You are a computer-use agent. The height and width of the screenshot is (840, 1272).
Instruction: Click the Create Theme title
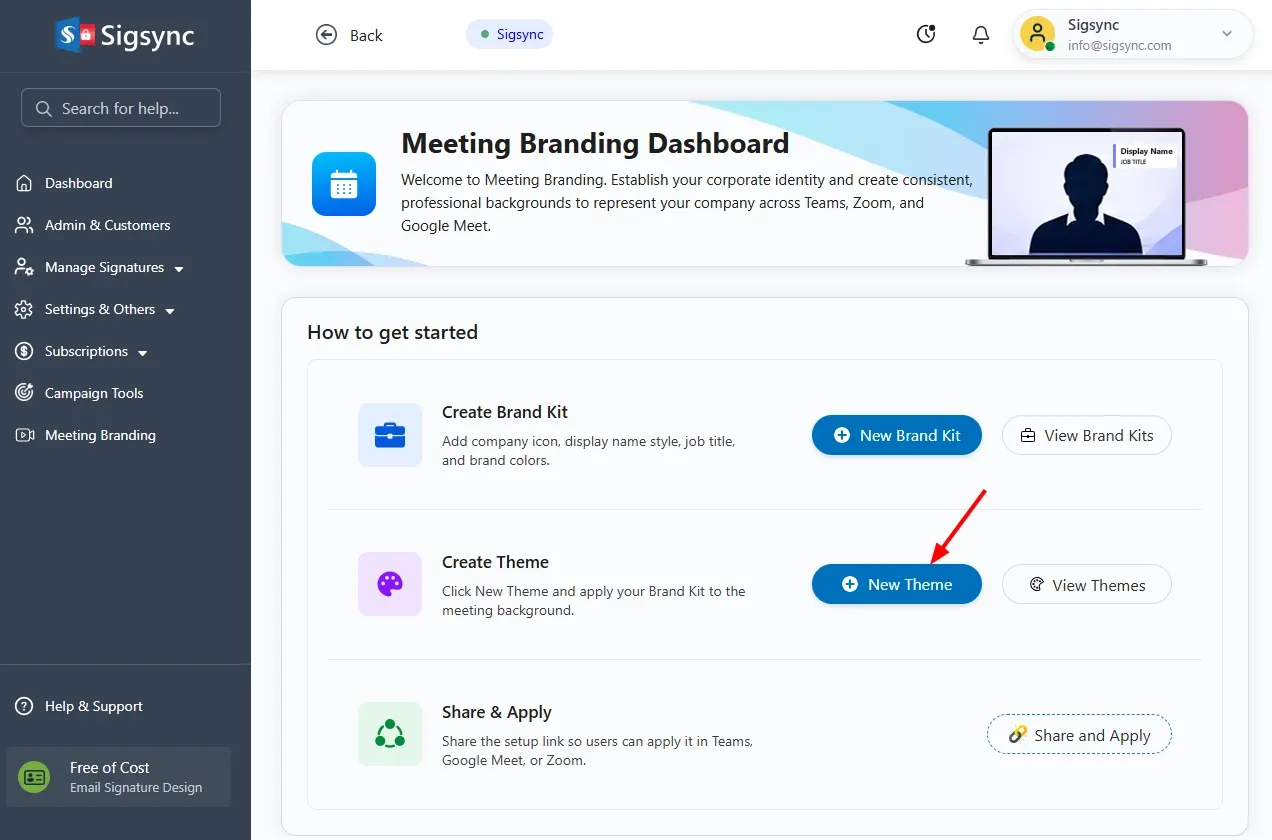(495, 562)
